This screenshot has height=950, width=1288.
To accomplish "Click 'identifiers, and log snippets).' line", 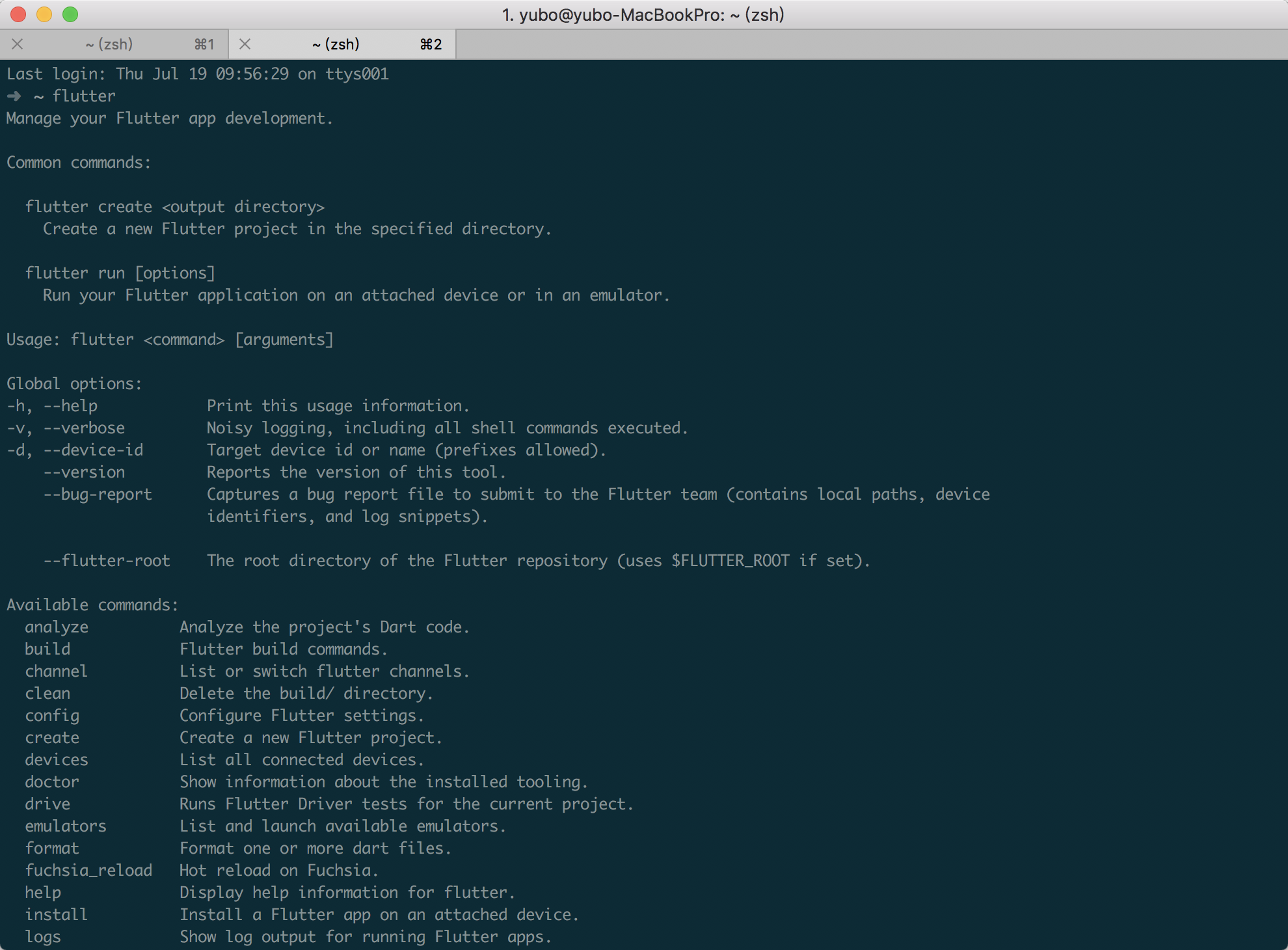I will click(347, 517).
